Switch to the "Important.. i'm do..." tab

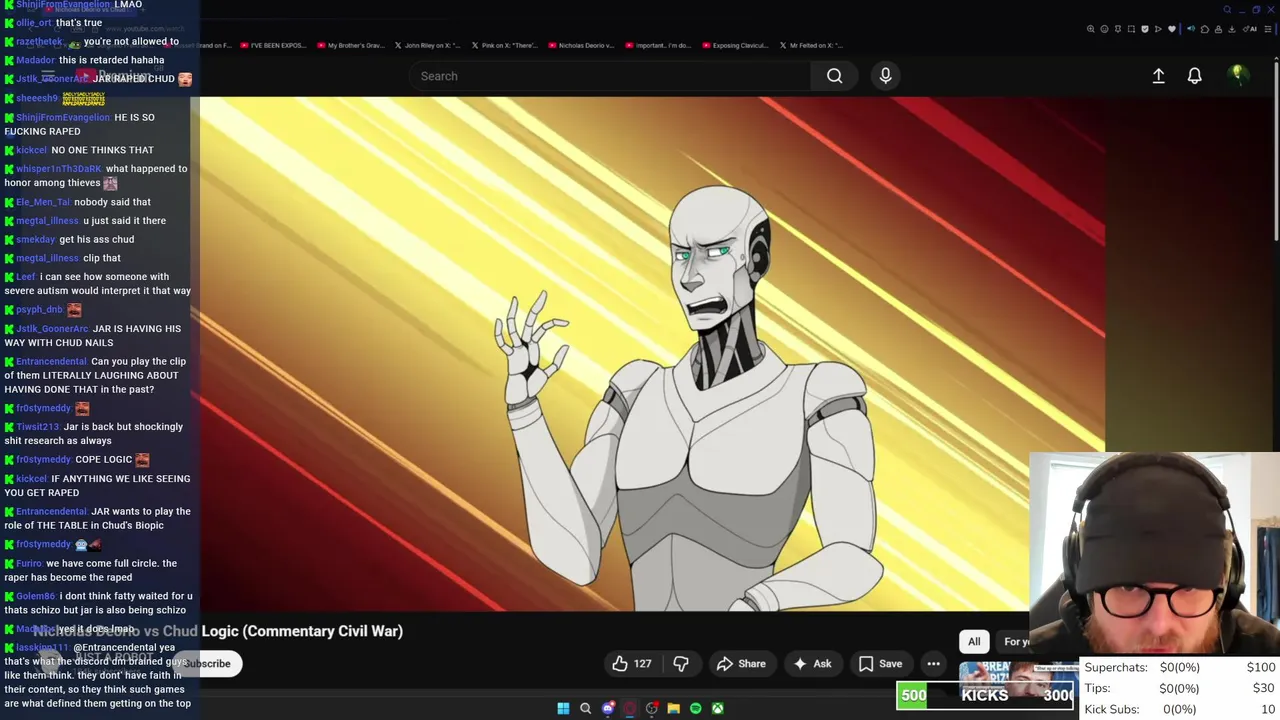click(x=660, y=45)
